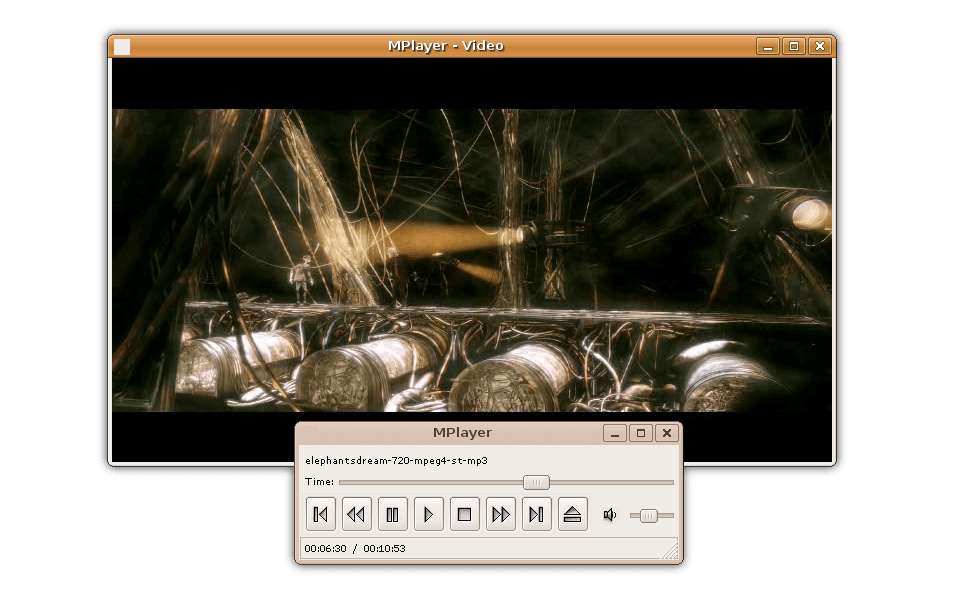The height and width of the screenshot is (600, 966).
Task: Open a file with the eject button
Action: [x=572, y=514]
